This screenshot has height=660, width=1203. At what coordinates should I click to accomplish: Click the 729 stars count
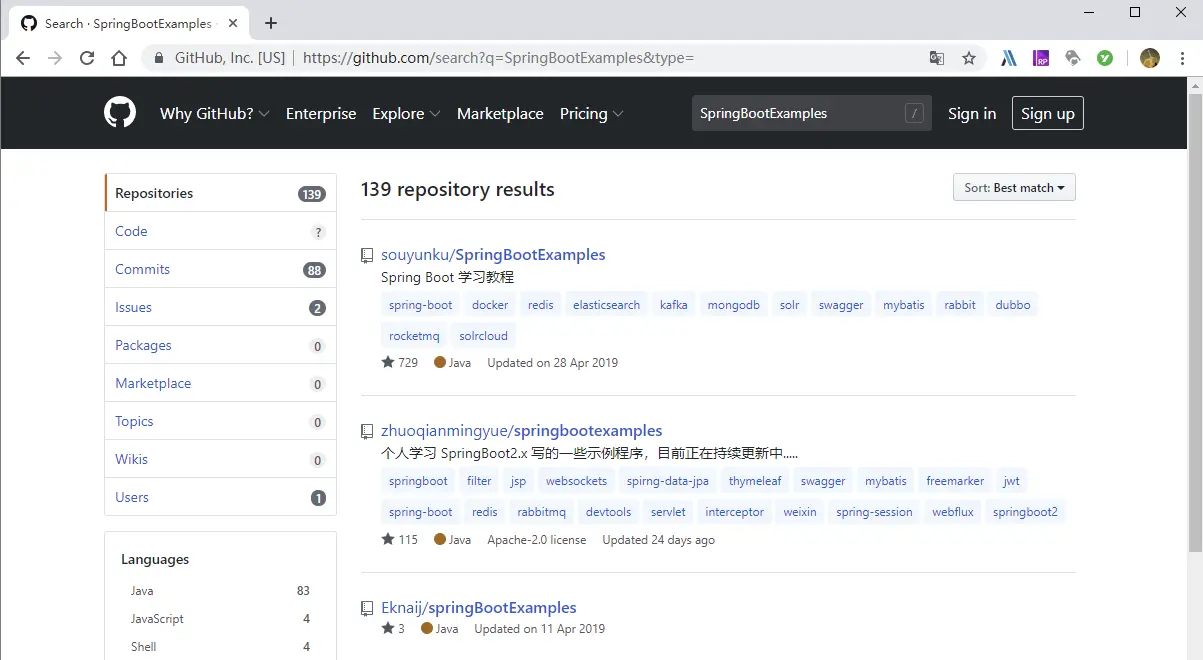(400, 363)
